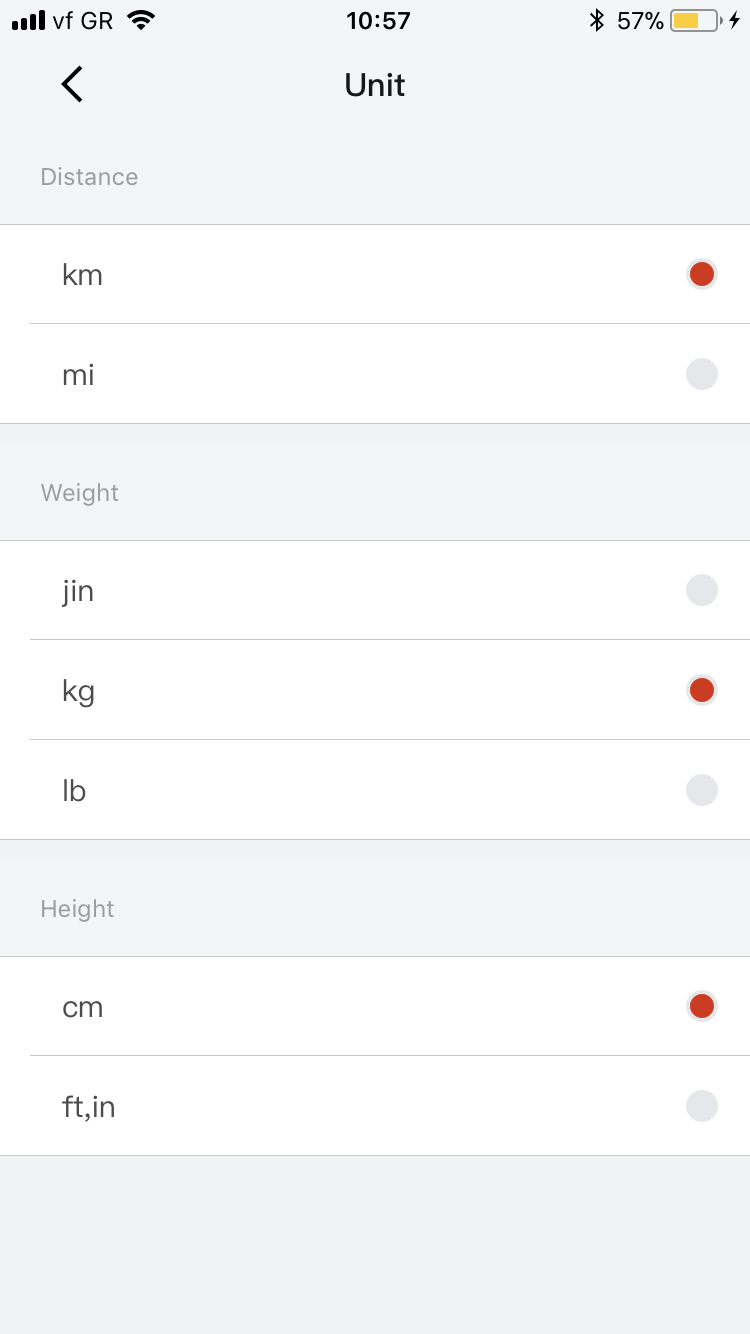Select the mi radio button
750x1334 pixels.
coord(702,374)
